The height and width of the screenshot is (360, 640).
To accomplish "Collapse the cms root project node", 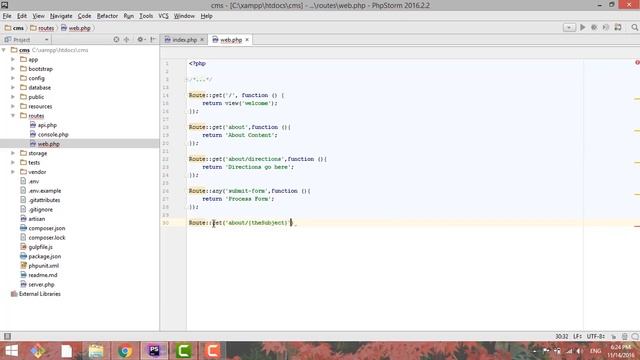I will (x=4, y=50).
